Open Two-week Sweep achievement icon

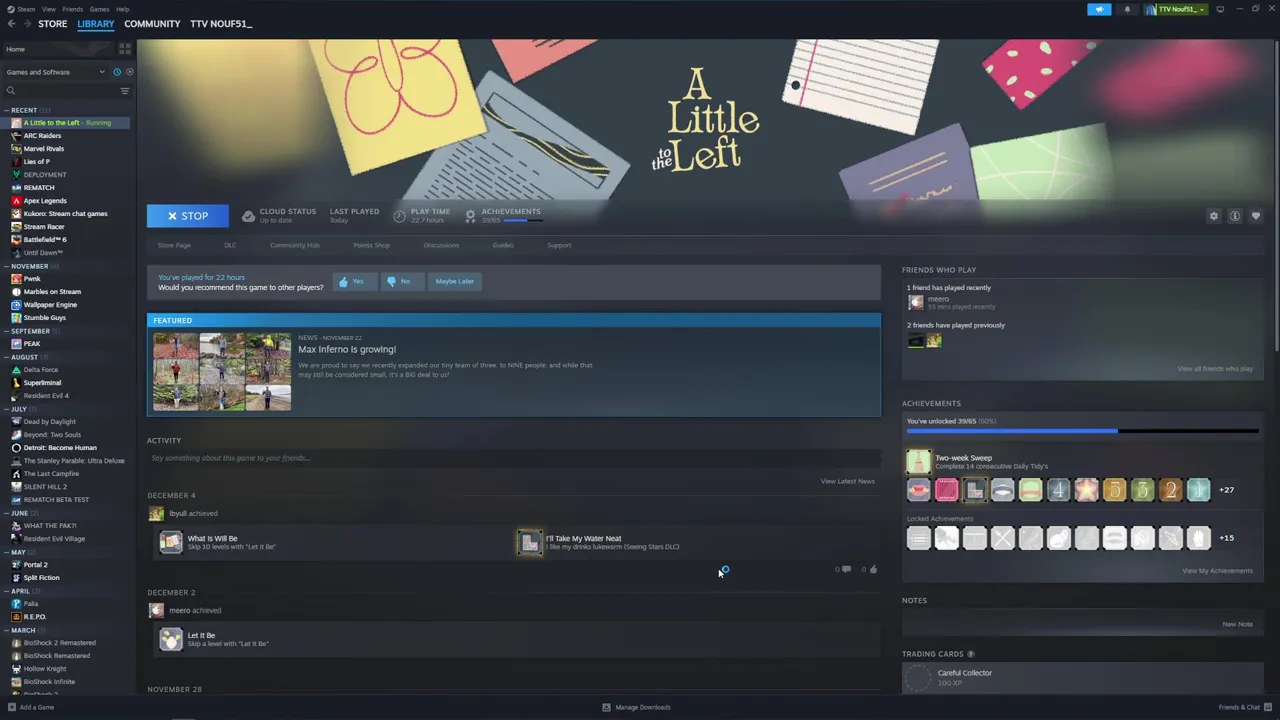(x=918, y=461)
